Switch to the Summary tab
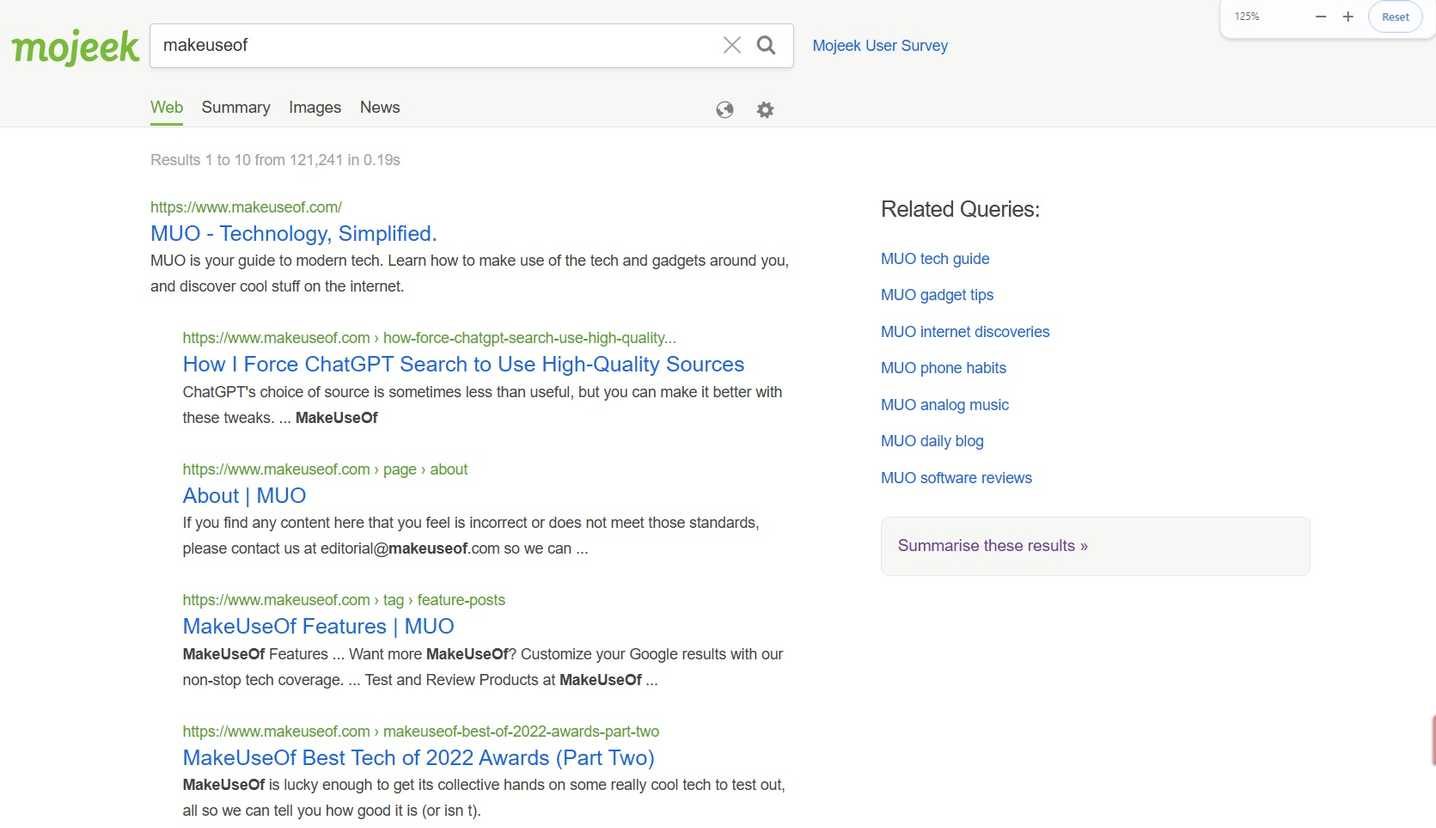This screenshot has width=1436, height=828. 235,107
